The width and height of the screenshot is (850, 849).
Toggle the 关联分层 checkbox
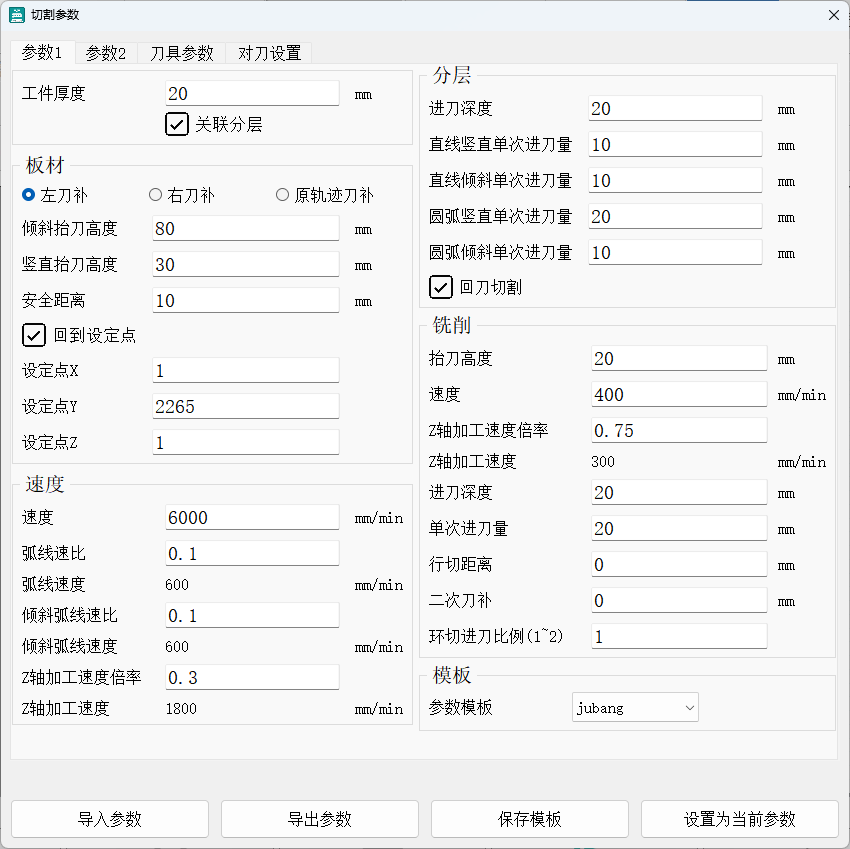tap(177, 124)
